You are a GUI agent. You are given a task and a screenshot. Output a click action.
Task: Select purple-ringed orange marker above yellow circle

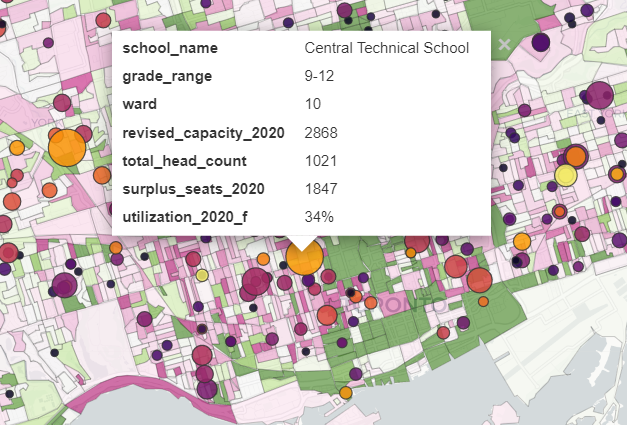point(576,156)
